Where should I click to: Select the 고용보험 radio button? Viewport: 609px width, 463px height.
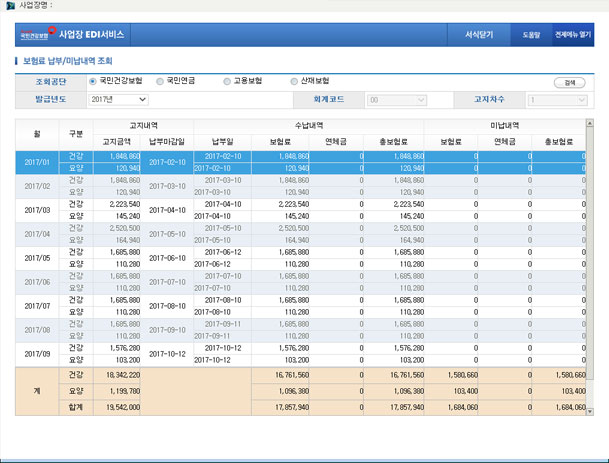227,82
